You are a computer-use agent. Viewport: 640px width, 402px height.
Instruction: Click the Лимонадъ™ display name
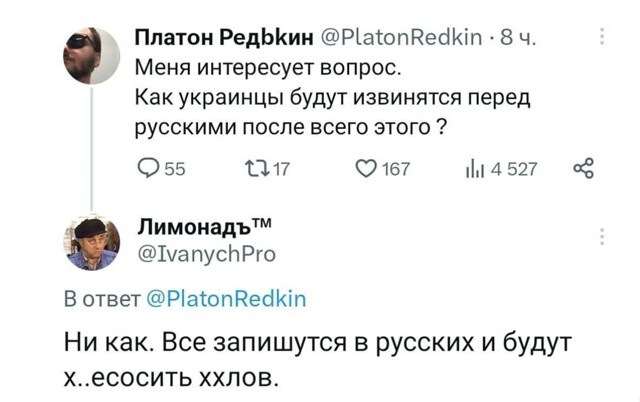coord(205,227)
